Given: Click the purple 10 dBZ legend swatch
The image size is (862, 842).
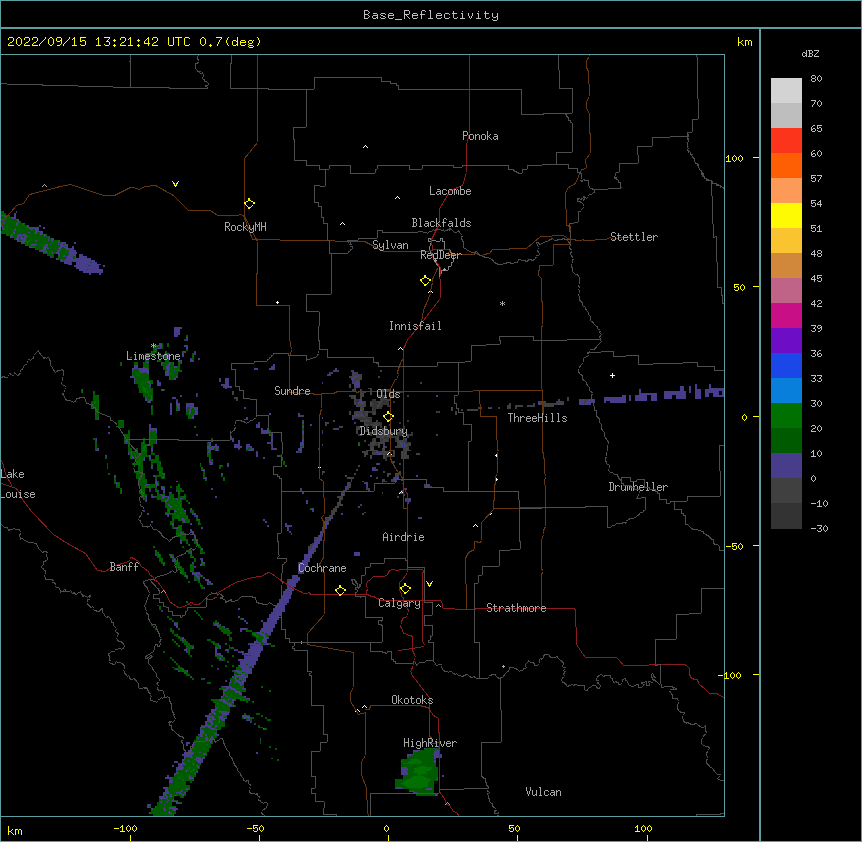Looking at the screenshot, I should click(x=786, y=466).
